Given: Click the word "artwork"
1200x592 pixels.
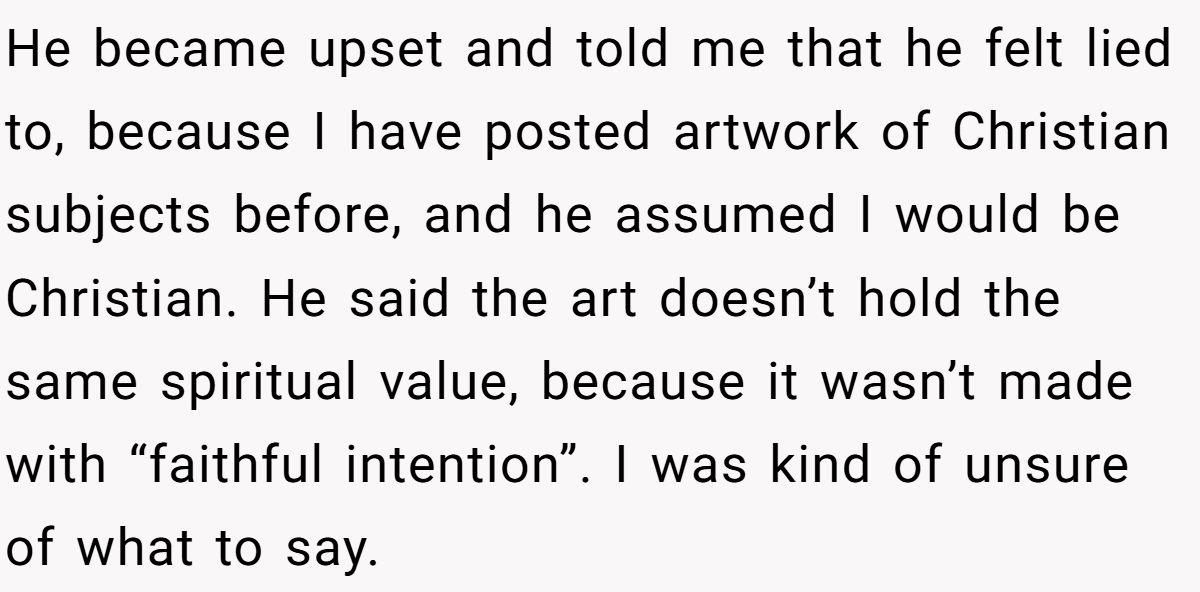Looking at the screenshot, I should click(x=766, y=133).
